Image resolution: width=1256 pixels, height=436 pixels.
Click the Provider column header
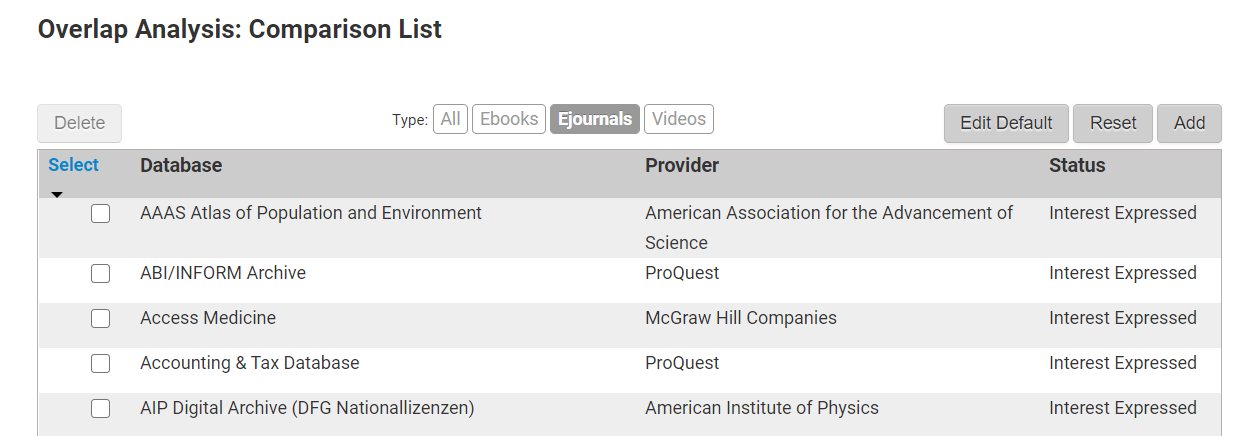(682, 165)
